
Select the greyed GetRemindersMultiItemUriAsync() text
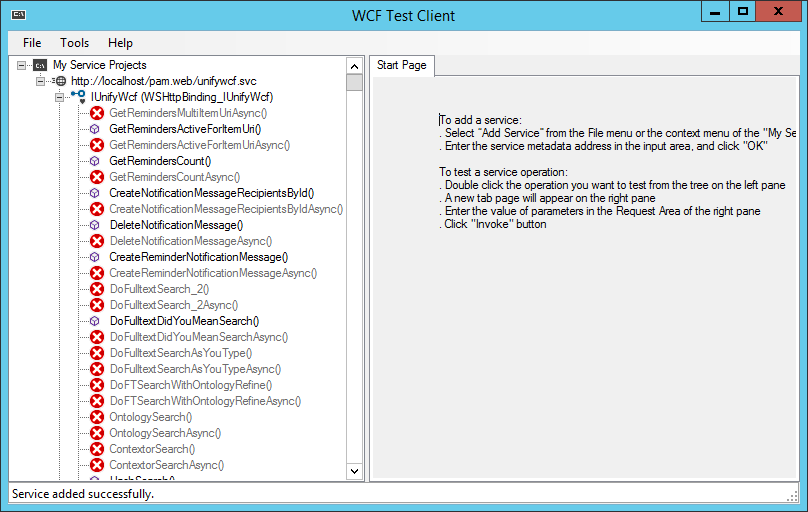point(188,113)
